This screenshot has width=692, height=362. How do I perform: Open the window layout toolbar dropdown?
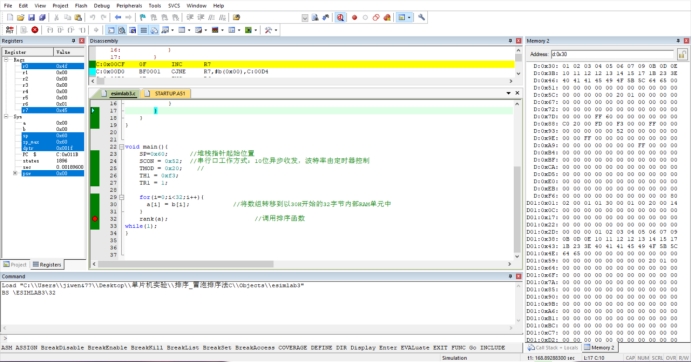tap(409, 17)
